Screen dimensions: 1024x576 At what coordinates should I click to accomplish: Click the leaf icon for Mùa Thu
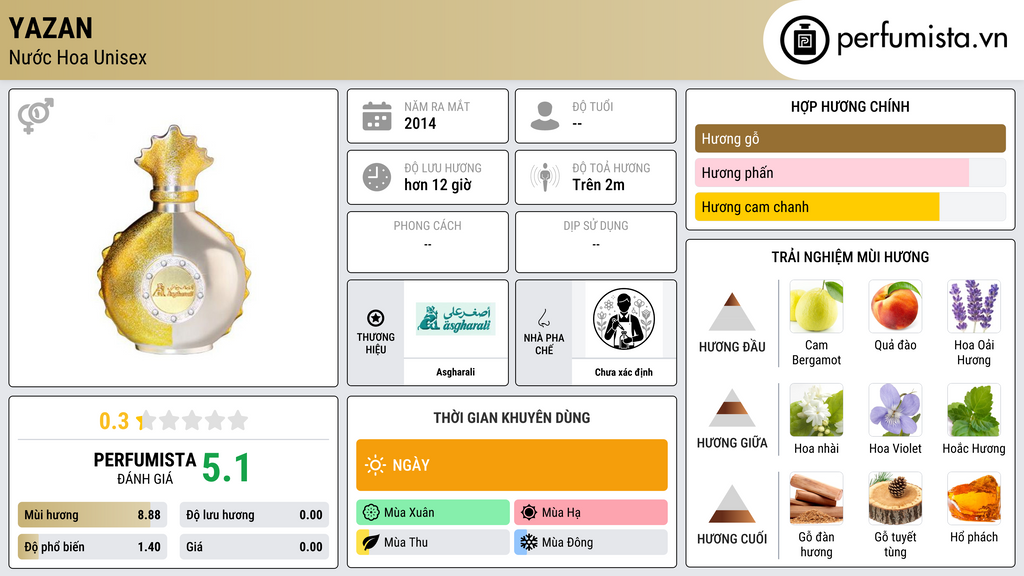(371, 542)
